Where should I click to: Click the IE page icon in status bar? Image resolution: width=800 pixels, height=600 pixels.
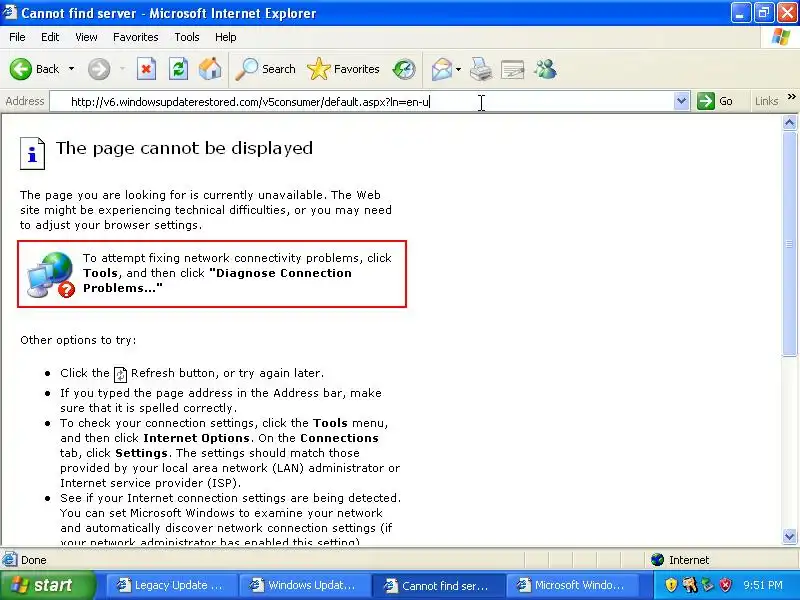click(9, 560)
